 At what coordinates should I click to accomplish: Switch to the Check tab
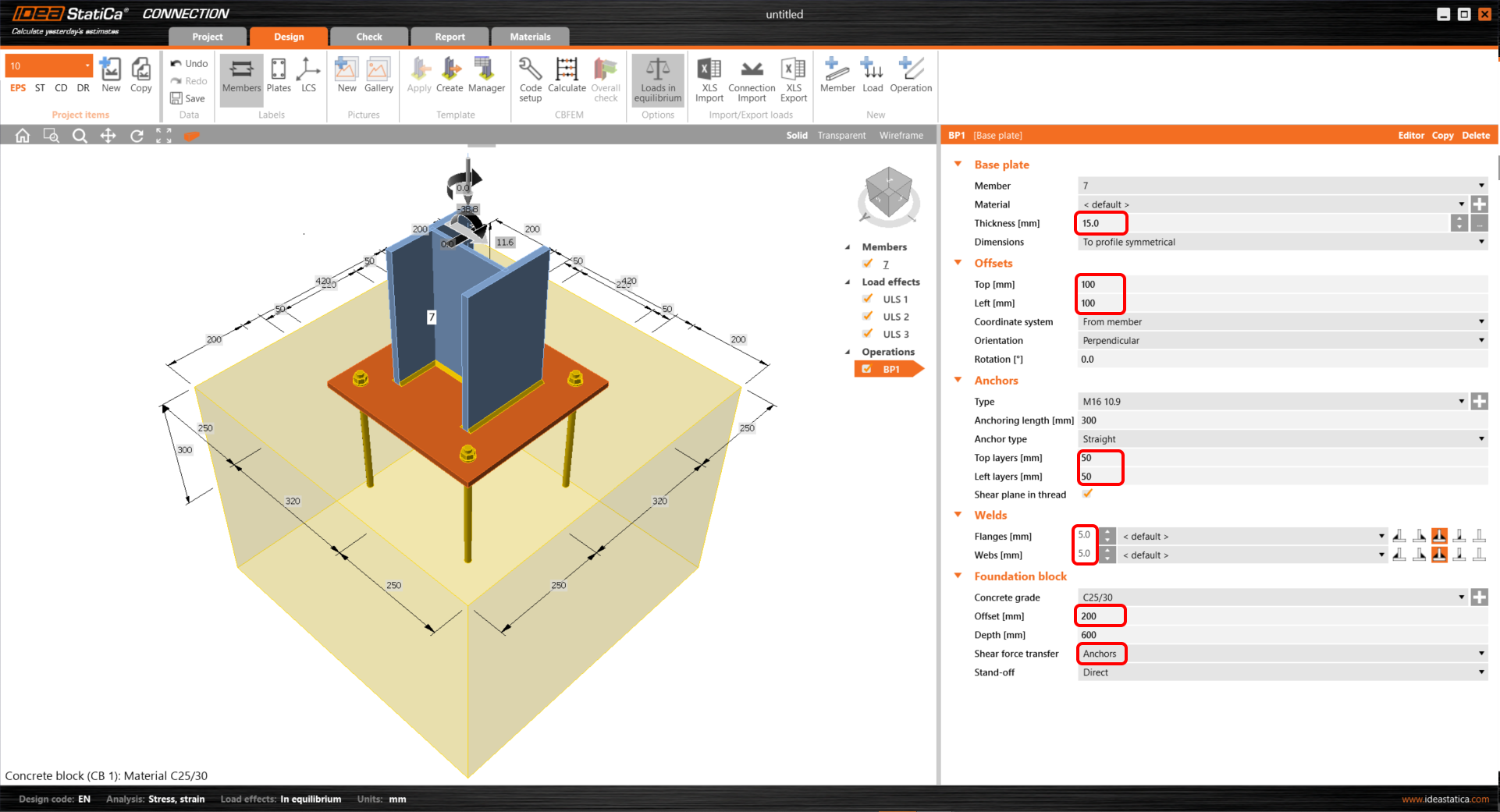[x=369, y=37]
